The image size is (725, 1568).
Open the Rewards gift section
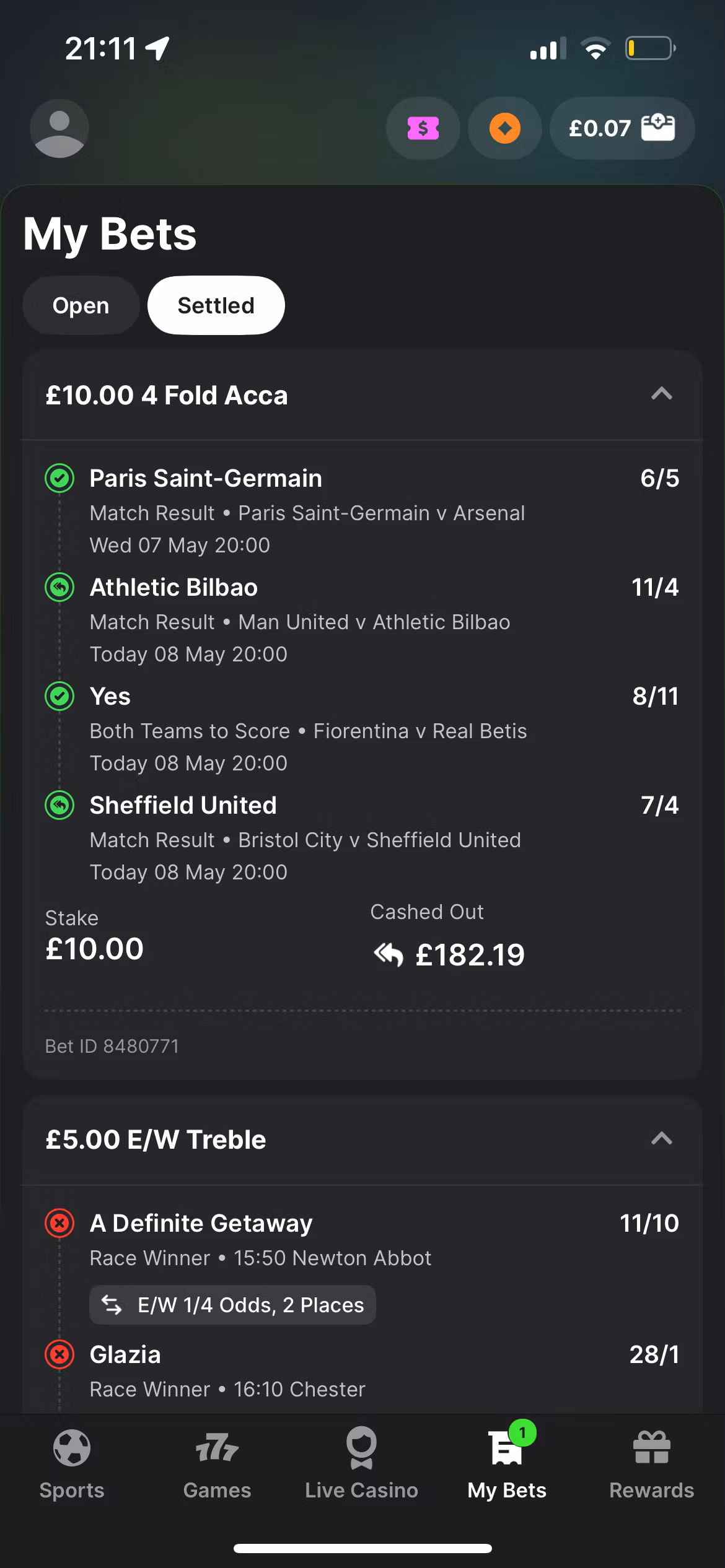point(651,1463)
